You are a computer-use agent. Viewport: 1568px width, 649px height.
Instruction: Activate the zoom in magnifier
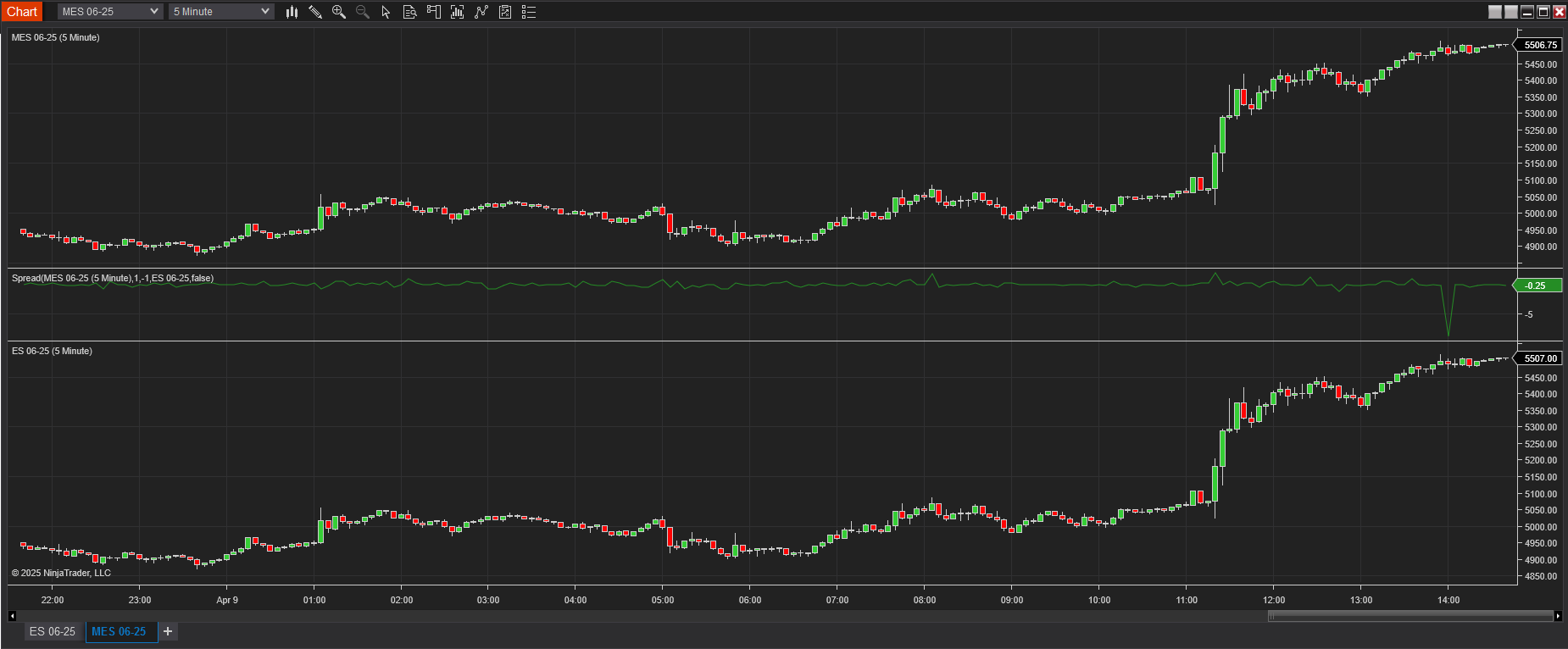339,12
